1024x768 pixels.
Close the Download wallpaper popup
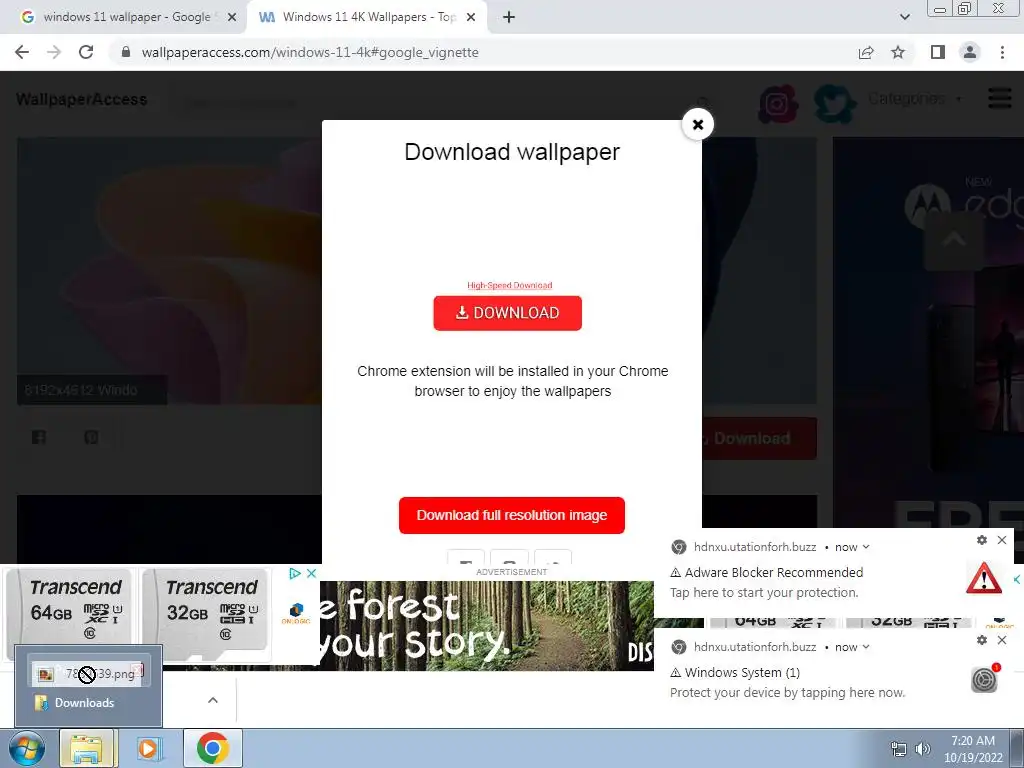pyautogui.click(x=697, y=124)
